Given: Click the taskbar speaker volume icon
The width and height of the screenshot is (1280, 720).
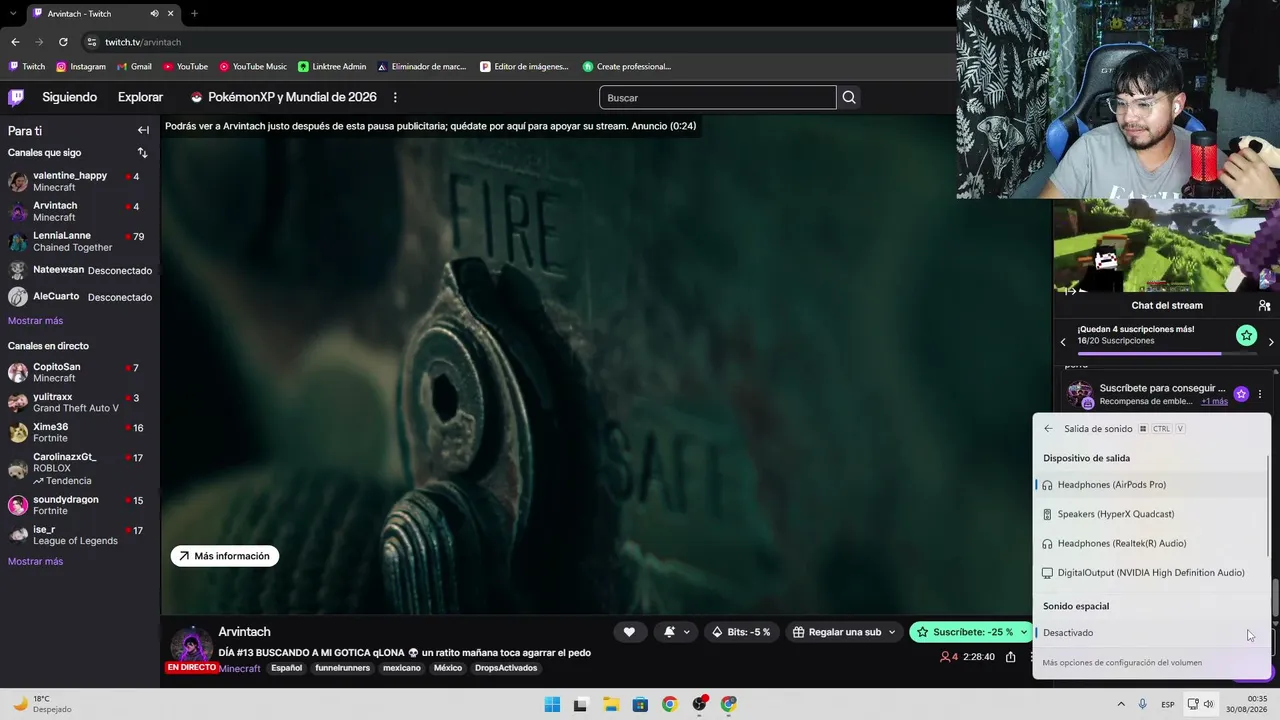Looking at the screenshot, I should [x=1209, y=704].
